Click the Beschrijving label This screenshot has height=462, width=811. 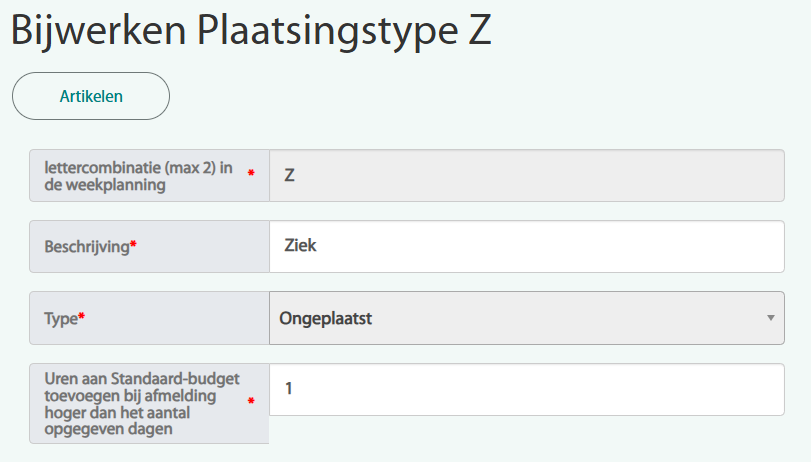click(87, 246)
